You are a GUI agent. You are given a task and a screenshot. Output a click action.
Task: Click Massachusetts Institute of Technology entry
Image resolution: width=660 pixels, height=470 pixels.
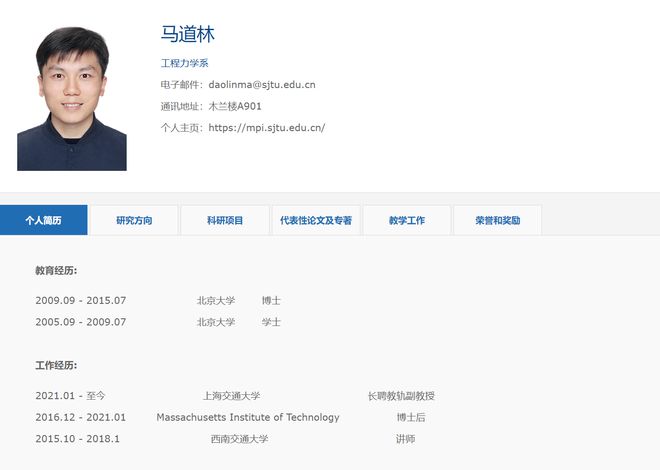pyautogui.click(x=248, y=417)
